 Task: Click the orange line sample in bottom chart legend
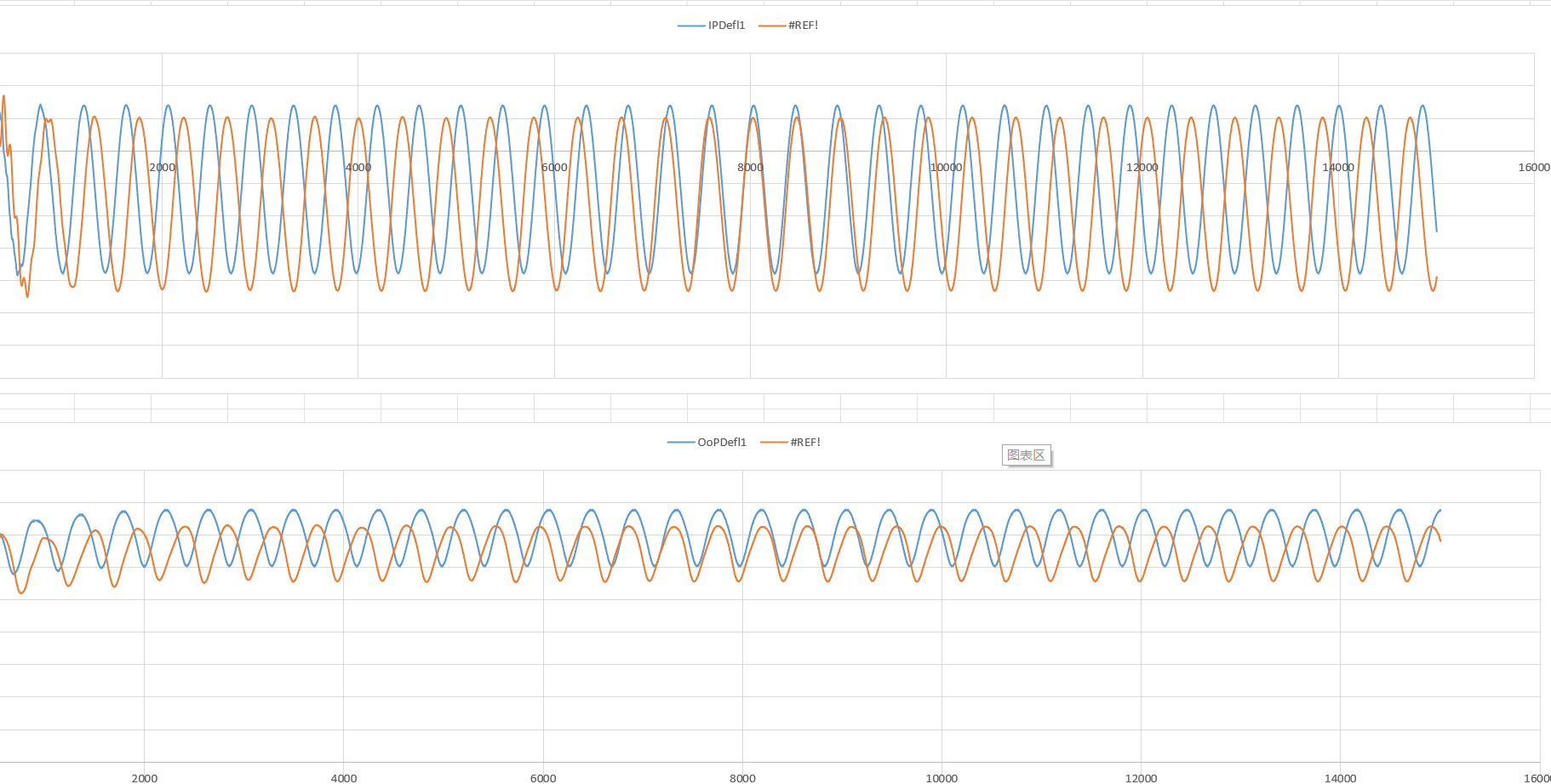[x=774, y=443]
